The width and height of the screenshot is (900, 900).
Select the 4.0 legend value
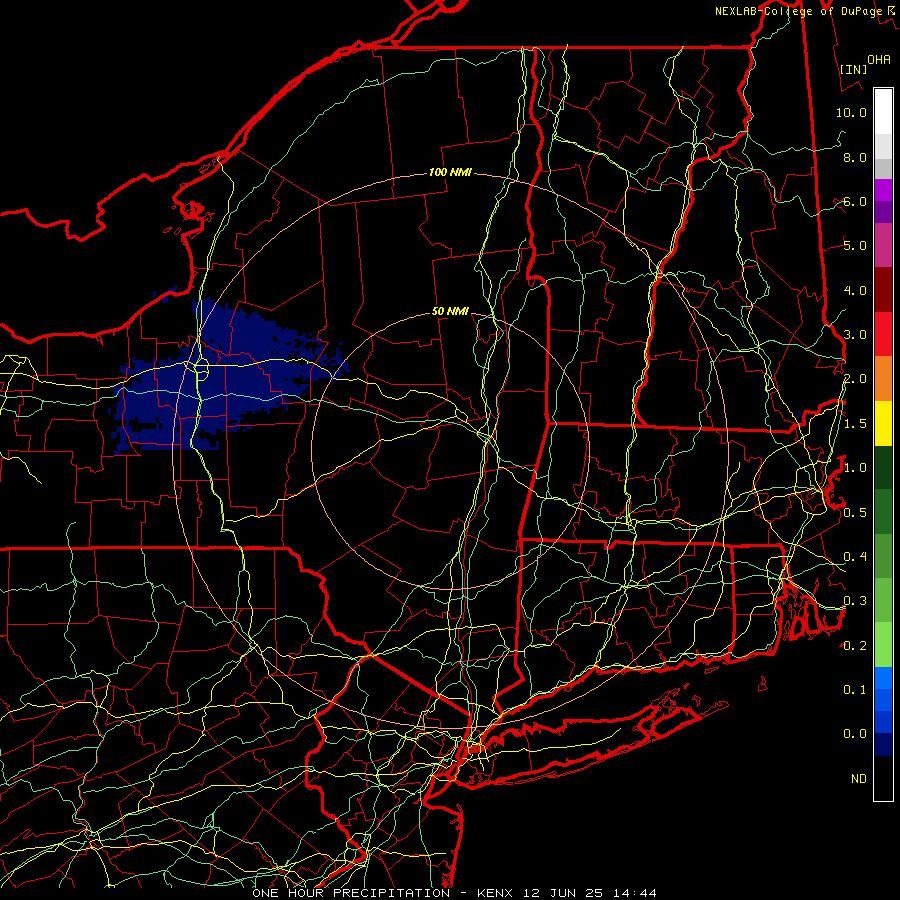[x=855, y=290]
